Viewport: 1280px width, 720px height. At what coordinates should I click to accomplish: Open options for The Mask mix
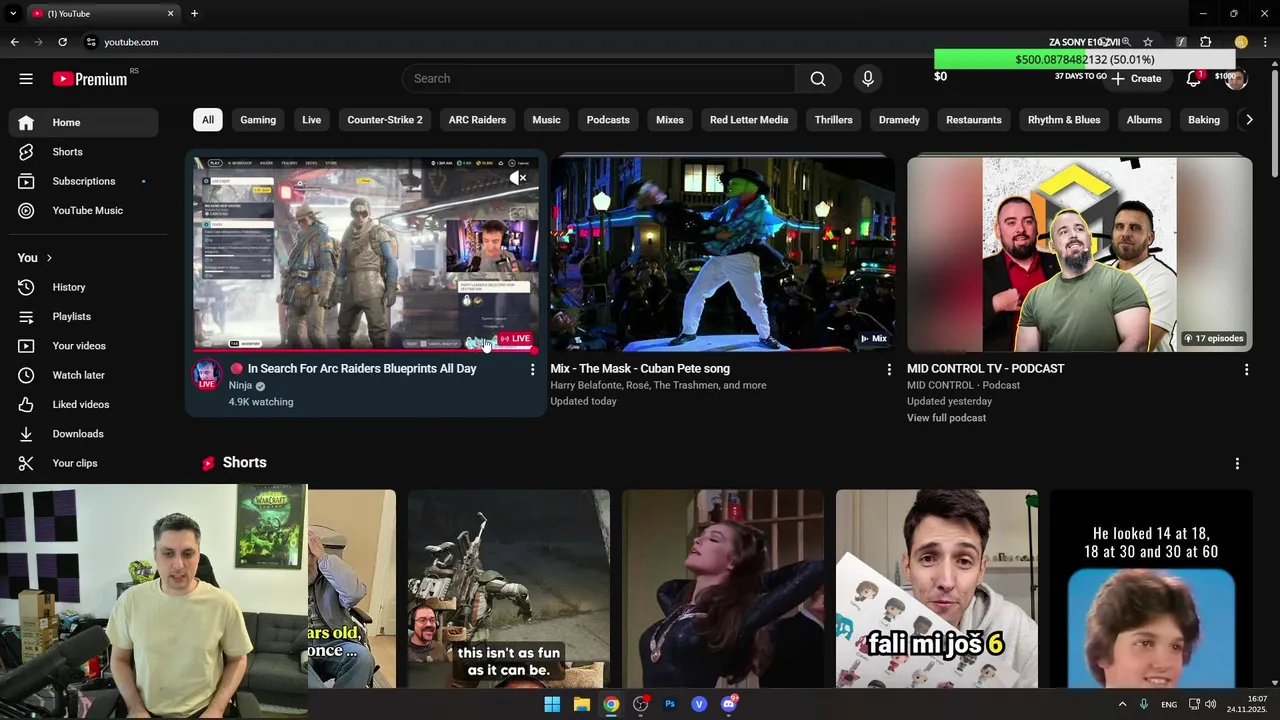coord(889,369)
